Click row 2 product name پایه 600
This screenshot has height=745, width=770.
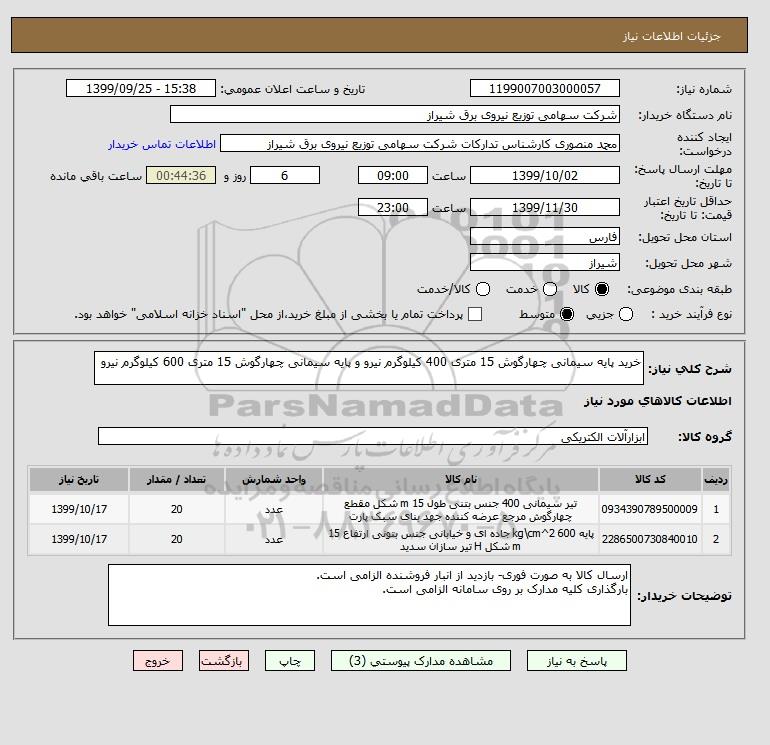[461, 540]
